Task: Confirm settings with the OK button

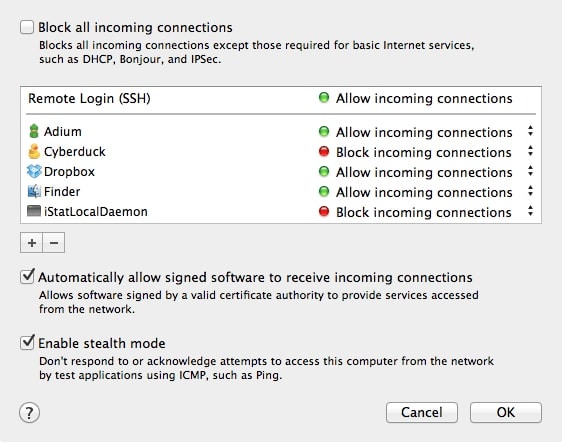Action: point(506,413)
